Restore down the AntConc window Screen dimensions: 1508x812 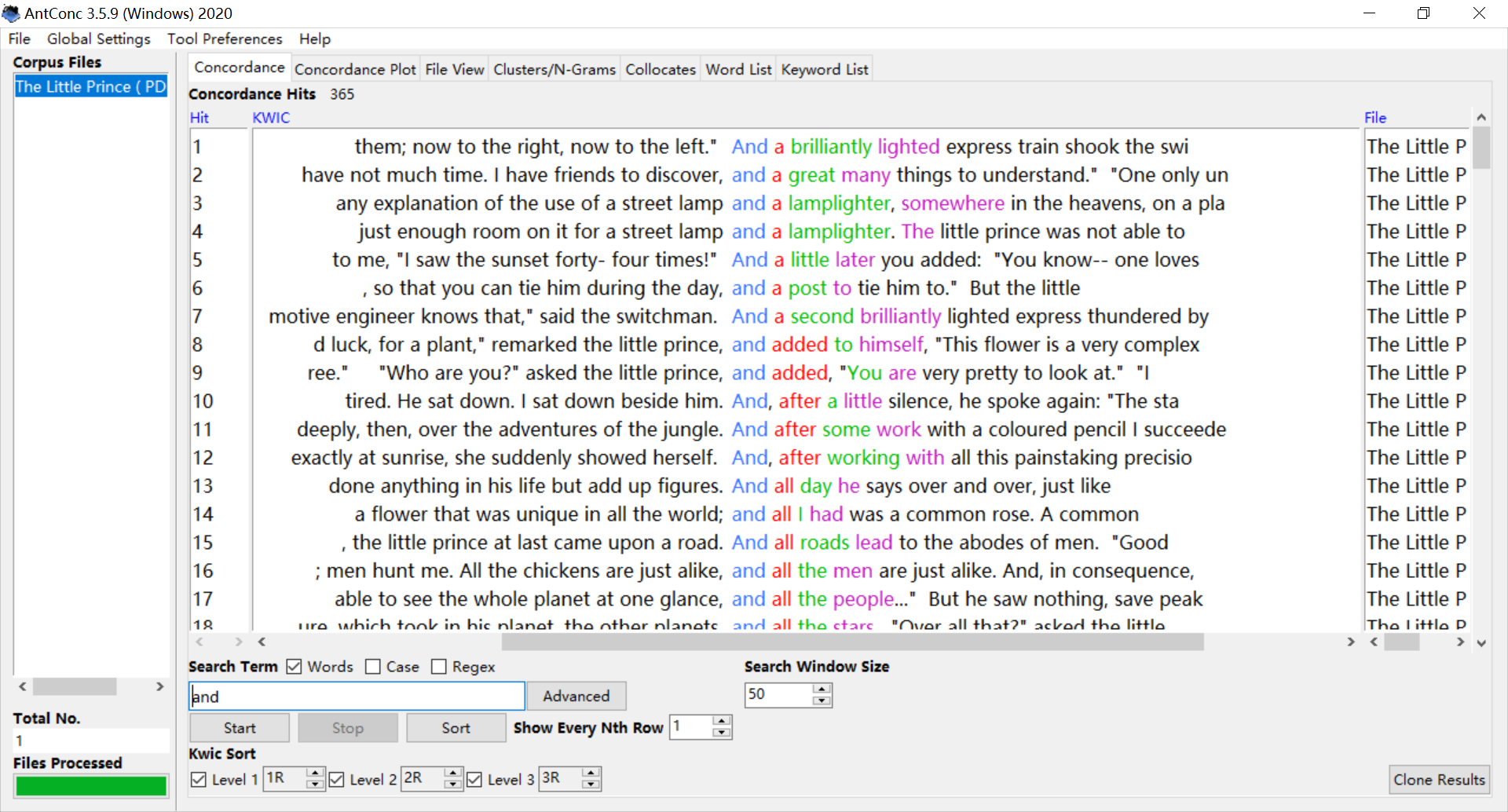[x=1423, y=13]
